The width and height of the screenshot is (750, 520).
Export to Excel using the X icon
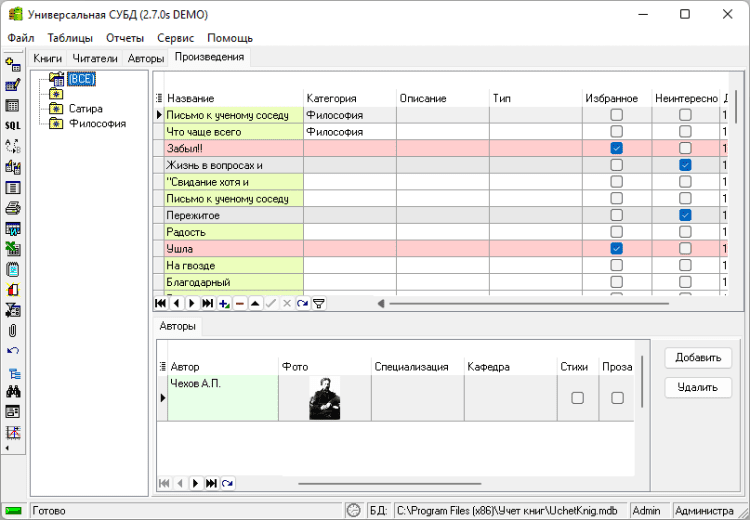[13, 249]
